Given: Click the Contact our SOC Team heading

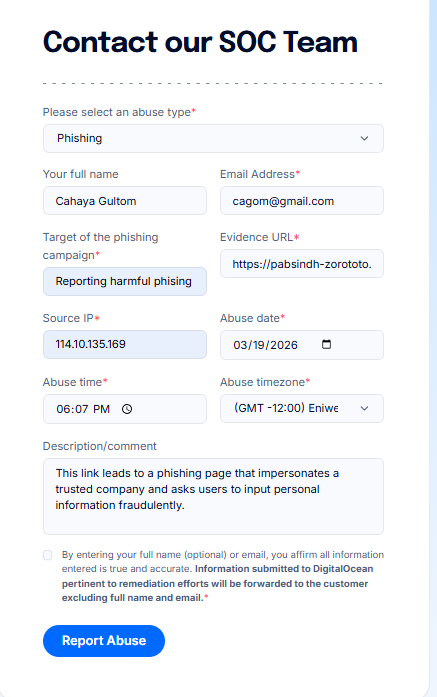Looking at the screenshot, I should tap(200, 42).
